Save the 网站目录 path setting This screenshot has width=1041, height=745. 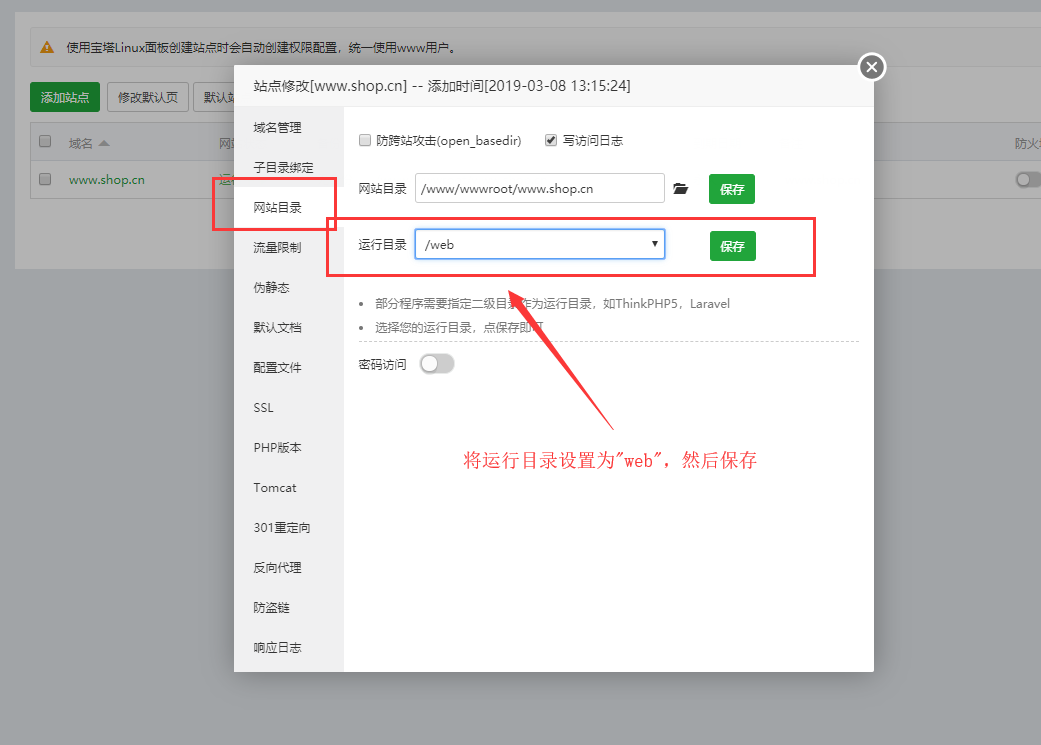click(x=732, y=189)
